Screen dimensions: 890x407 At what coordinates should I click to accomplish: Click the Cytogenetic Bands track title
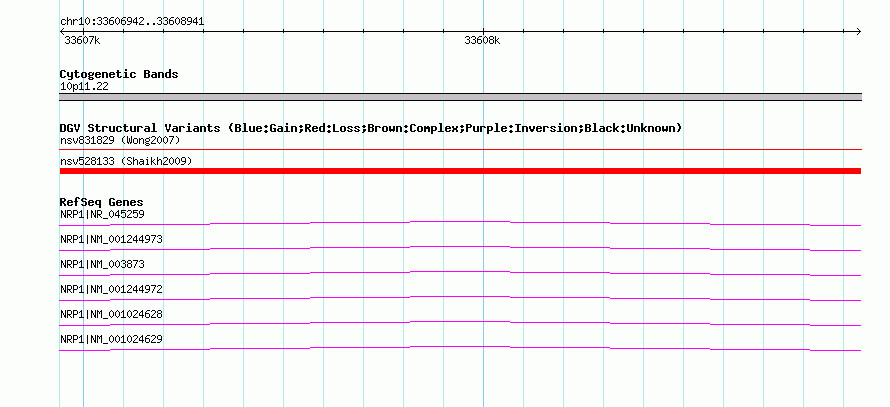pyautogui.click(x=119, y=74)
